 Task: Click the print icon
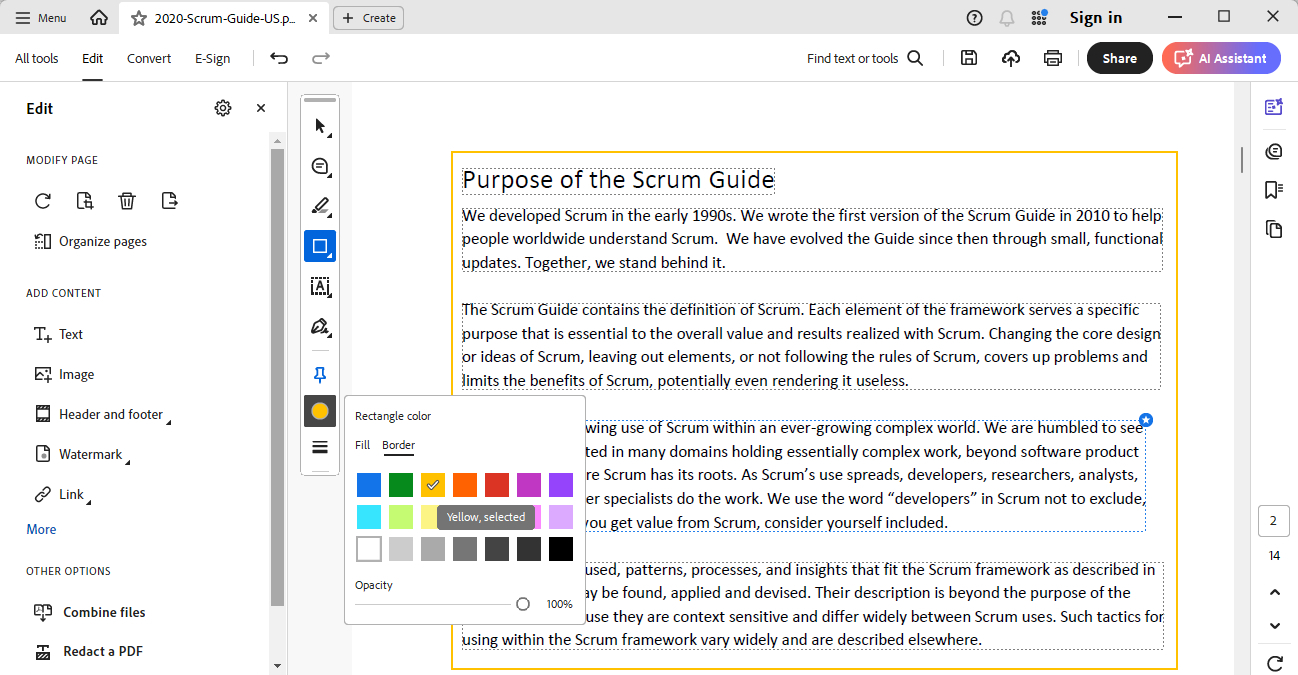point(1052,58)
